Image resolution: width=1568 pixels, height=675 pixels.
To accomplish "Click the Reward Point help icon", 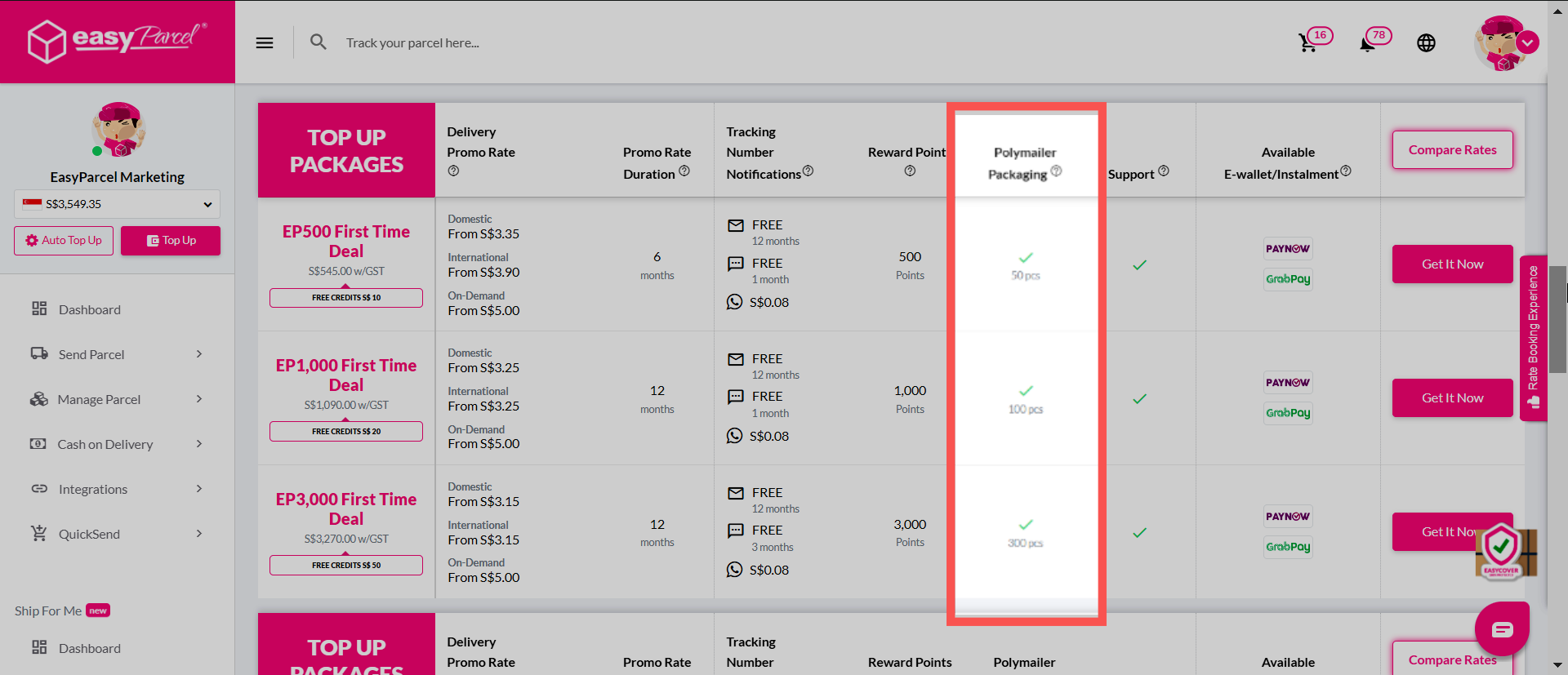I will point(910,171).
